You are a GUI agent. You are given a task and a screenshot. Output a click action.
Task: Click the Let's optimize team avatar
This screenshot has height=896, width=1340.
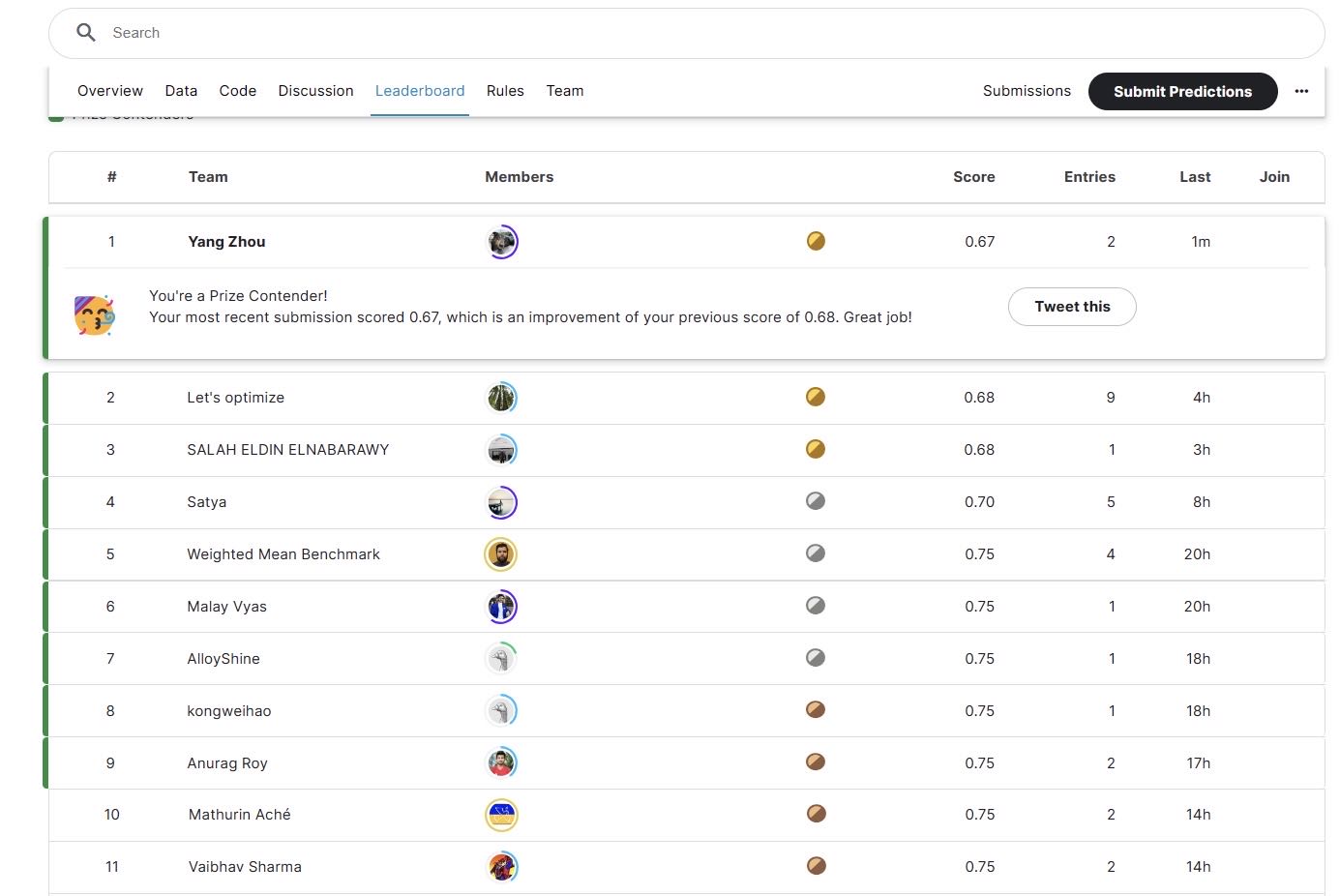coord(501,398)
